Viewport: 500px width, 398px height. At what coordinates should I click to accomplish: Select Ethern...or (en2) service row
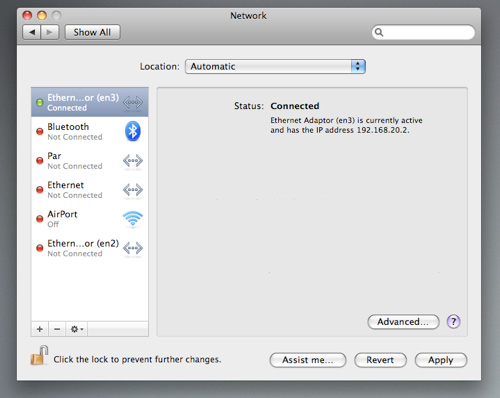[90, 248]
